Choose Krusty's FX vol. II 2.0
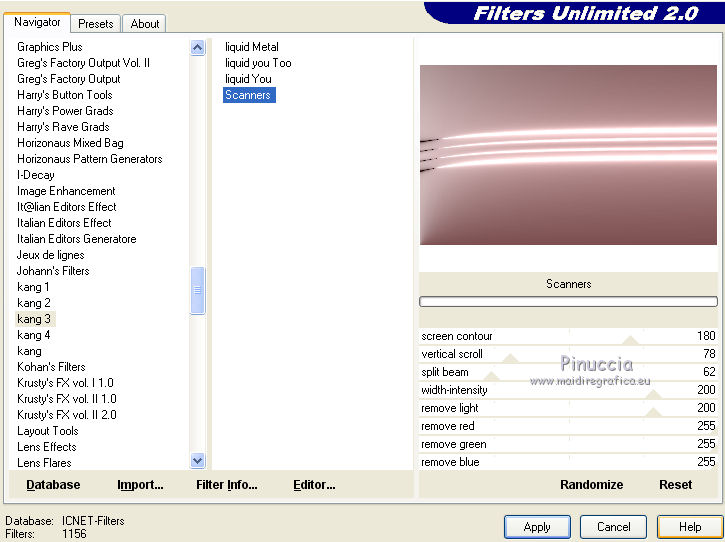 [x=67, y=415]
